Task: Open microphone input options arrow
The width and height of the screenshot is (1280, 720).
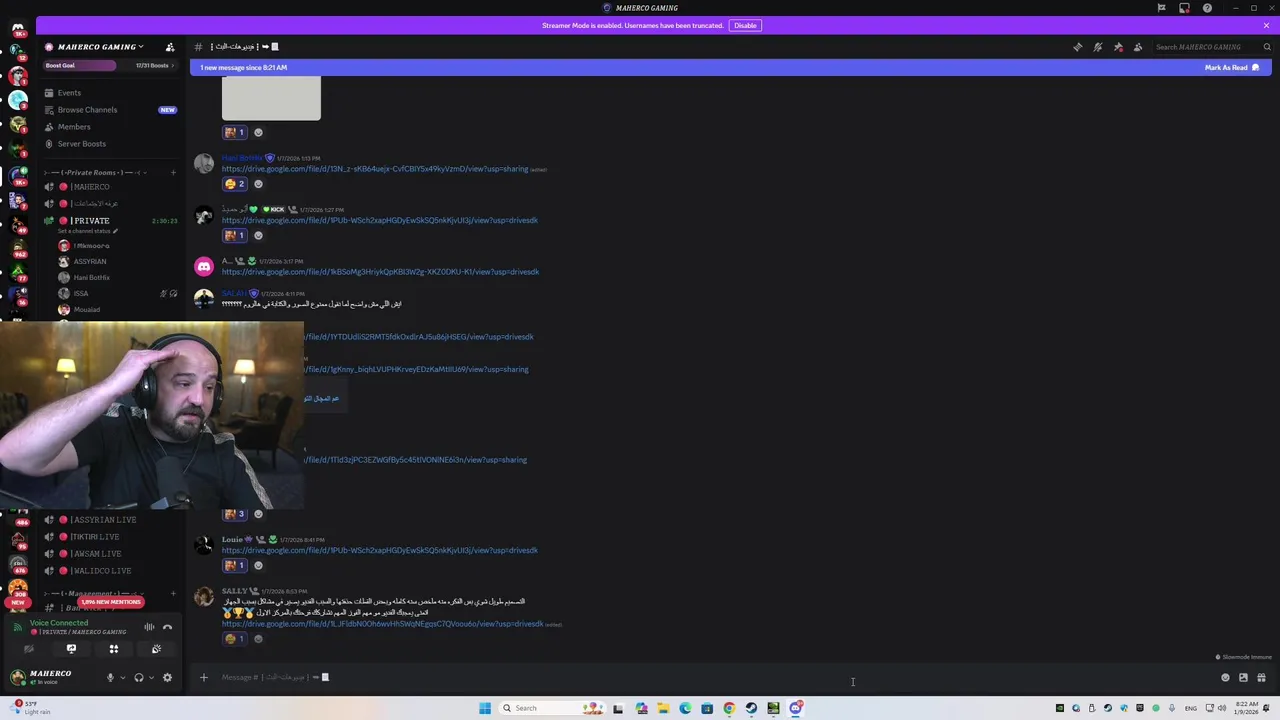Action: pyautogui.click(x=123, y=677)
